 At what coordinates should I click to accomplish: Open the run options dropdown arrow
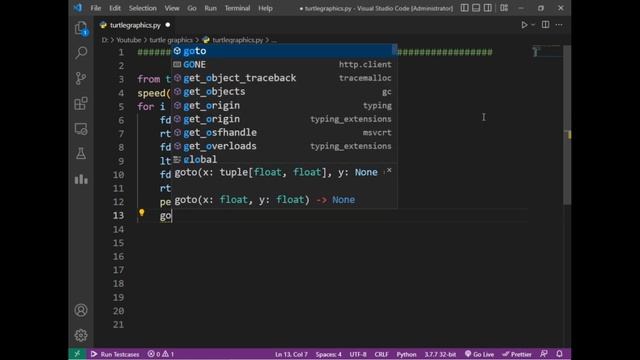tap(533, 25)
